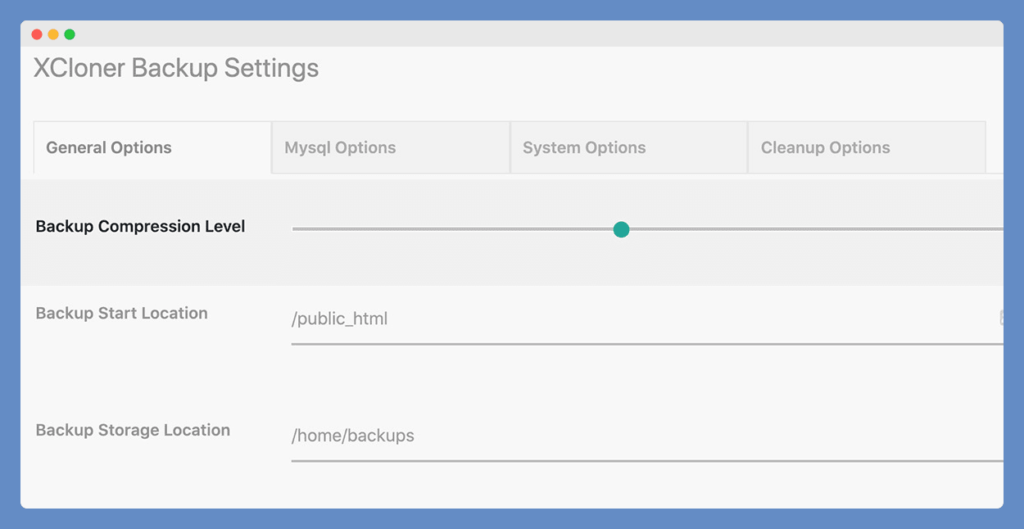1024x529 pixels.
Task: Click the Backup Compression Level slider handle
Action: coord(621,229)
